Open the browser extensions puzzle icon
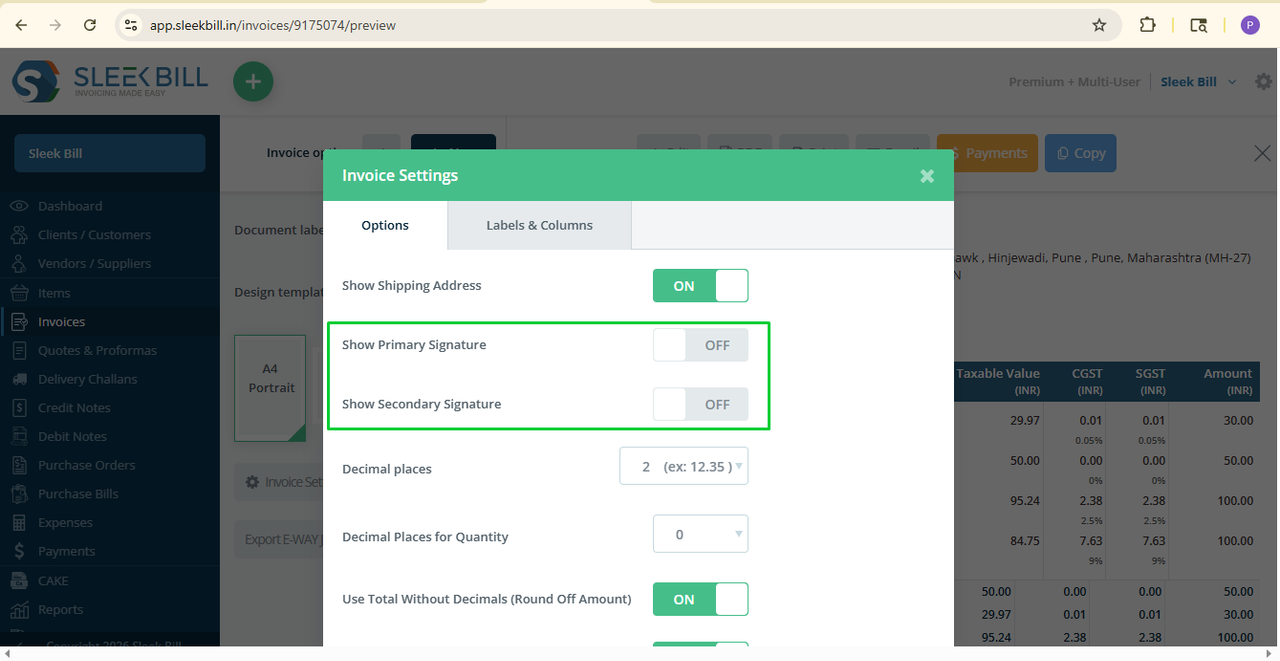 [1148, 25]
